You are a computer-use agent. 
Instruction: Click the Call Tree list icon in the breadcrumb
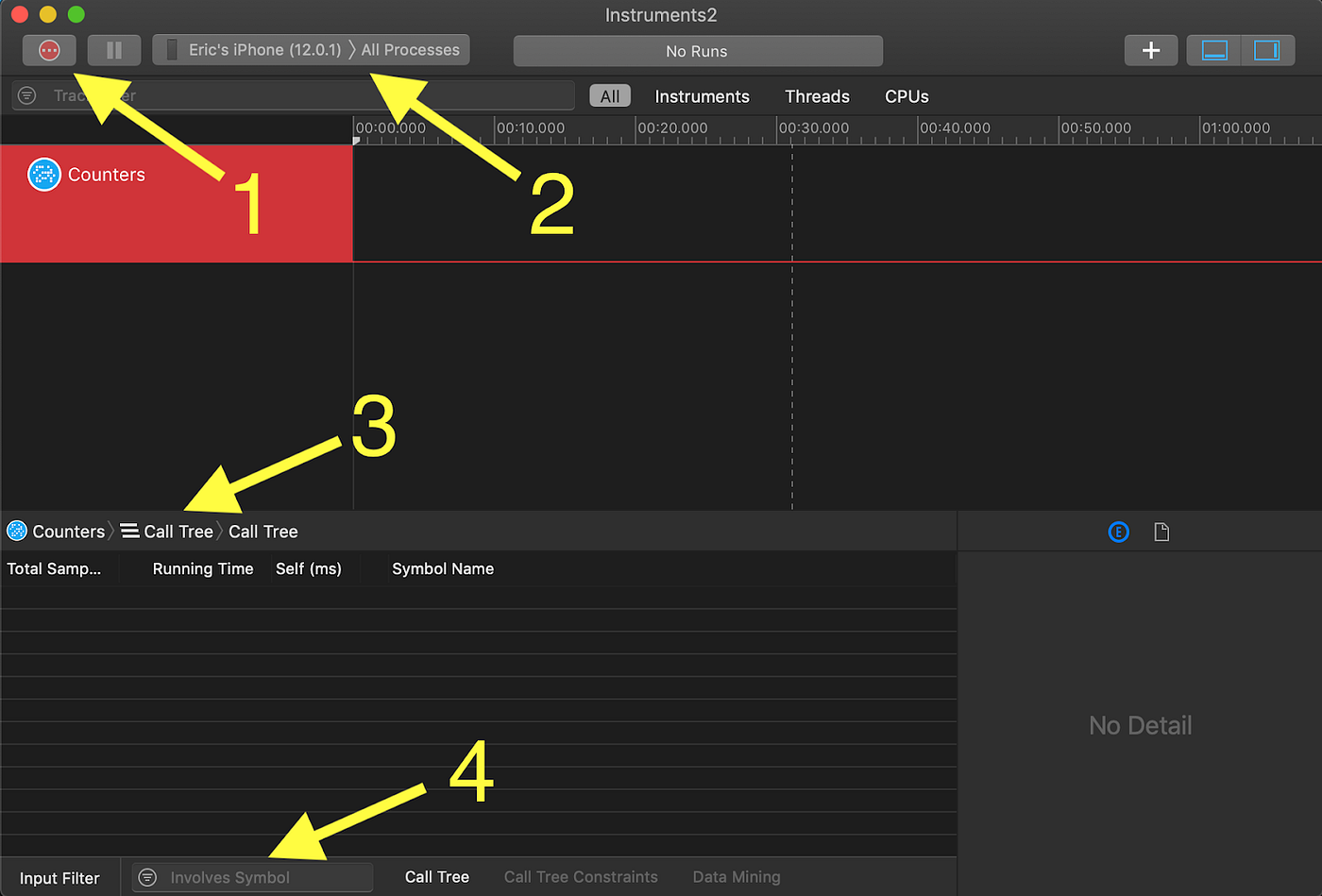[128, 531]
